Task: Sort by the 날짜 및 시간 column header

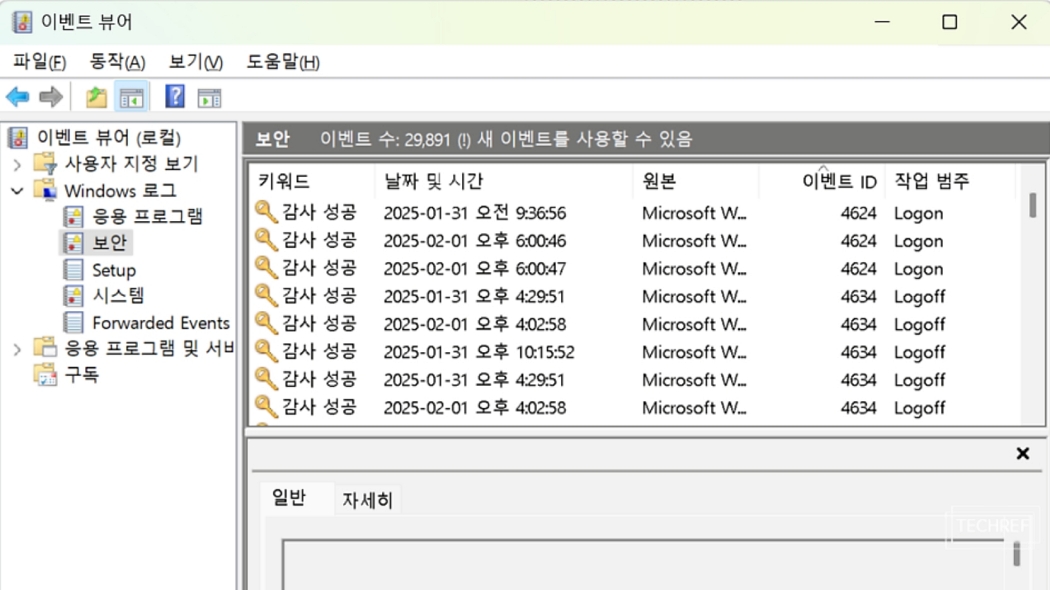Action: click(x=504, y=181)
